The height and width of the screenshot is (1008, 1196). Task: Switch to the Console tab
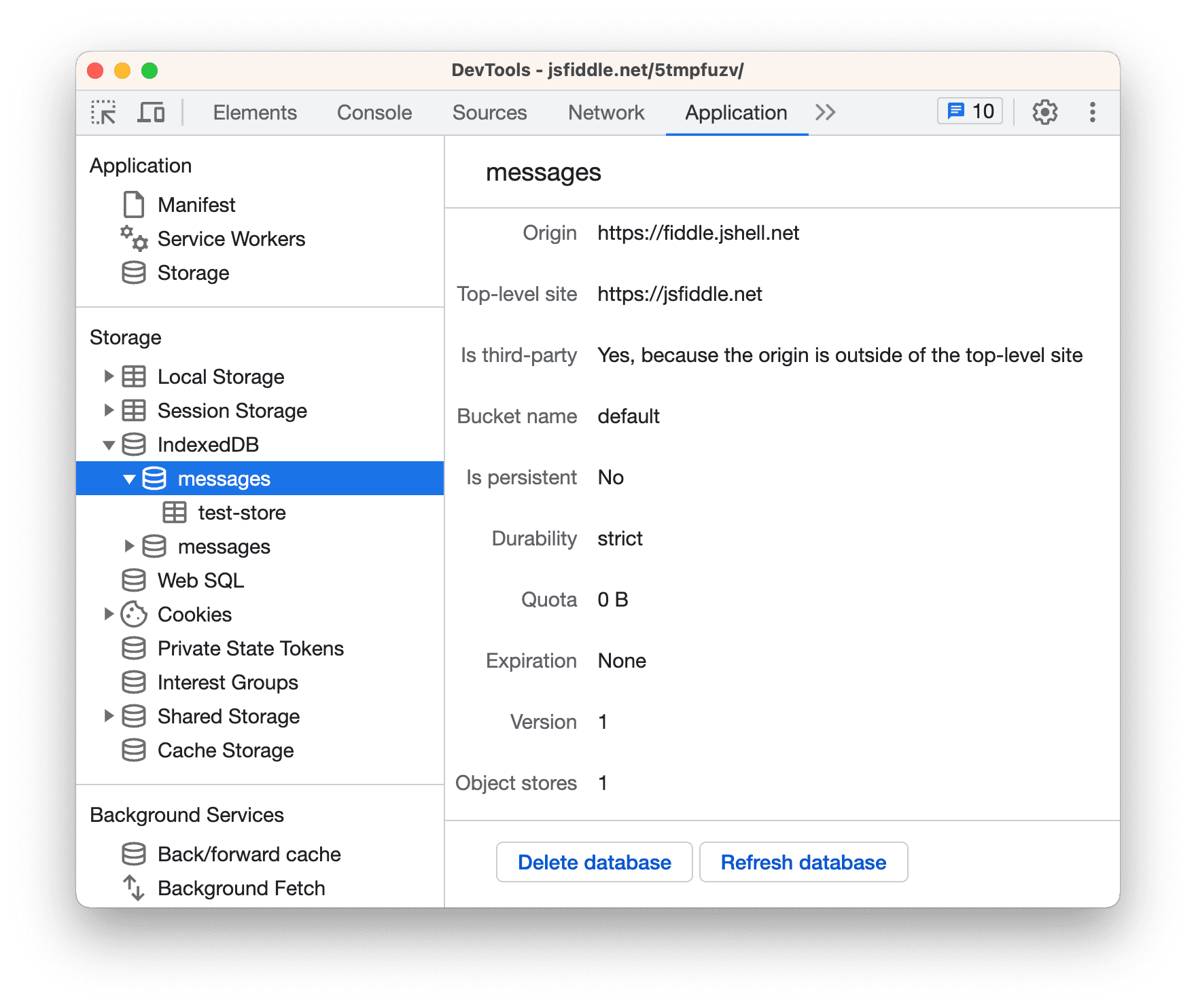(x=373, y=112)
